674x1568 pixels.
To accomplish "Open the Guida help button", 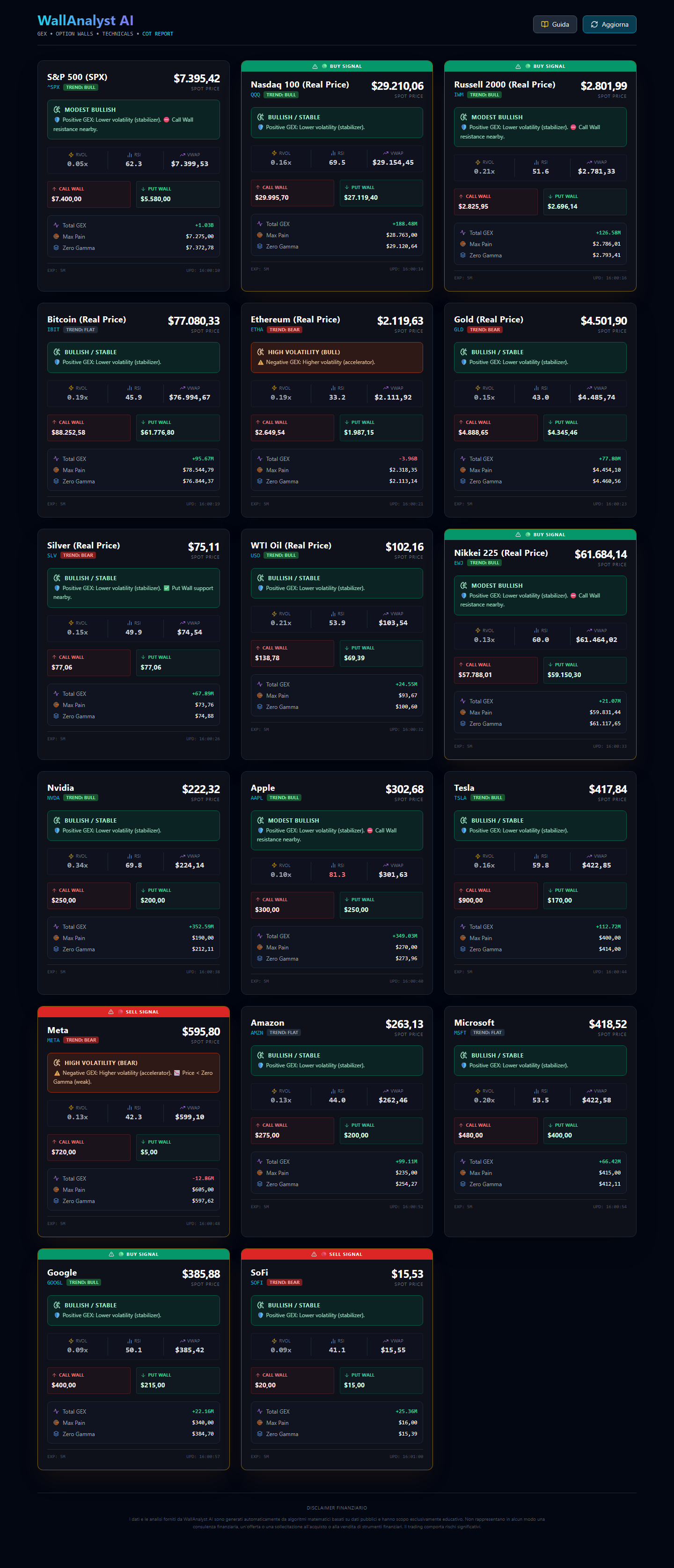I will (555, 24).
